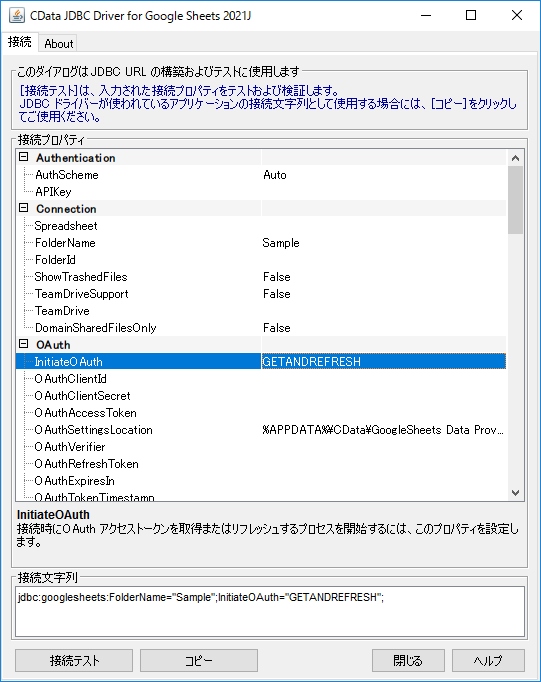Select the 接続 tab
Screen dimensions: 541x682
20,42
